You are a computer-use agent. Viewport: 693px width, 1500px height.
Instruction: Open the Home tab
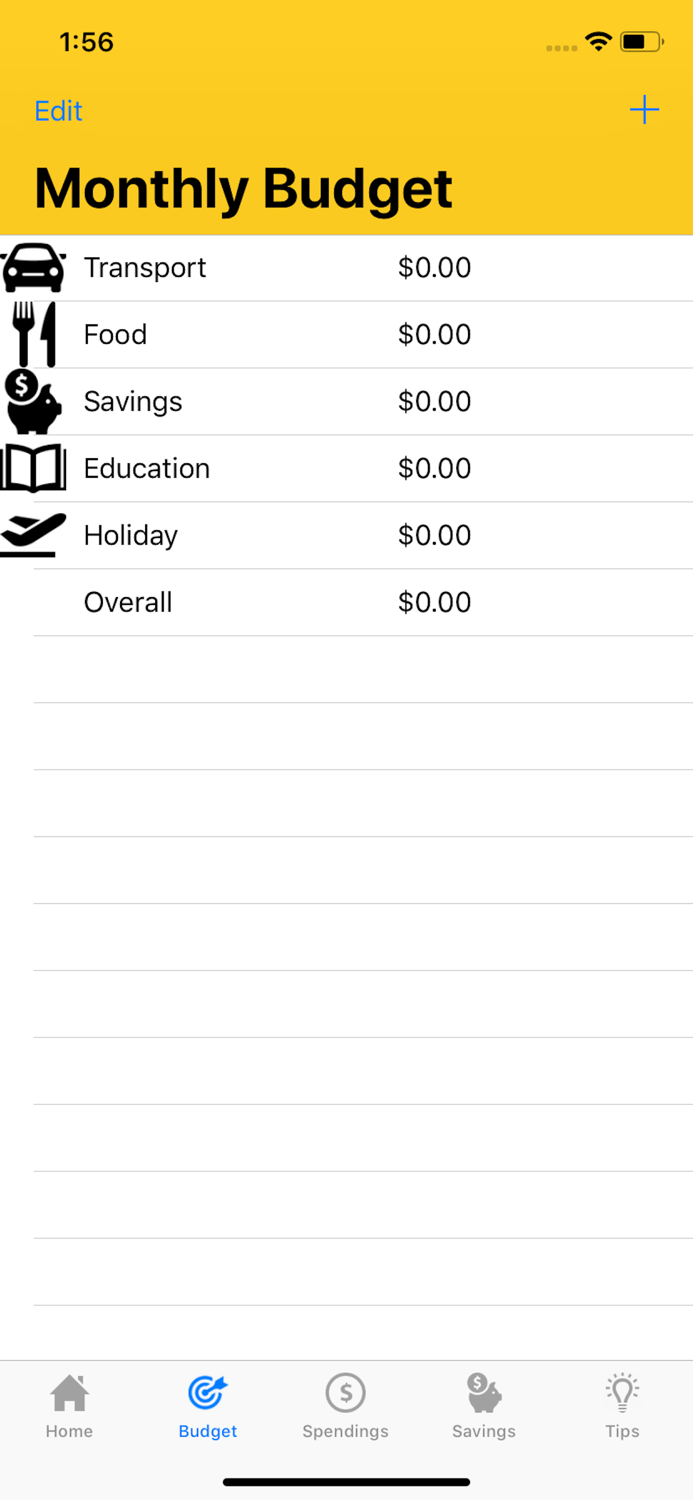click(69, 1407)
